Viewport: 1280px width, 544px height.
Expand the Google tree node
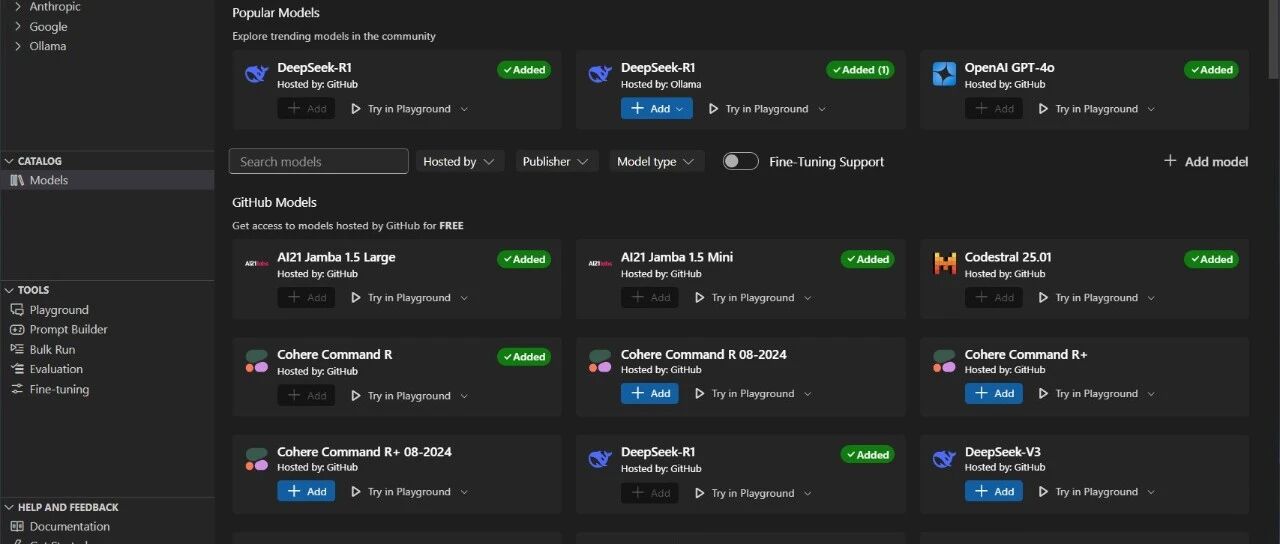18,27
